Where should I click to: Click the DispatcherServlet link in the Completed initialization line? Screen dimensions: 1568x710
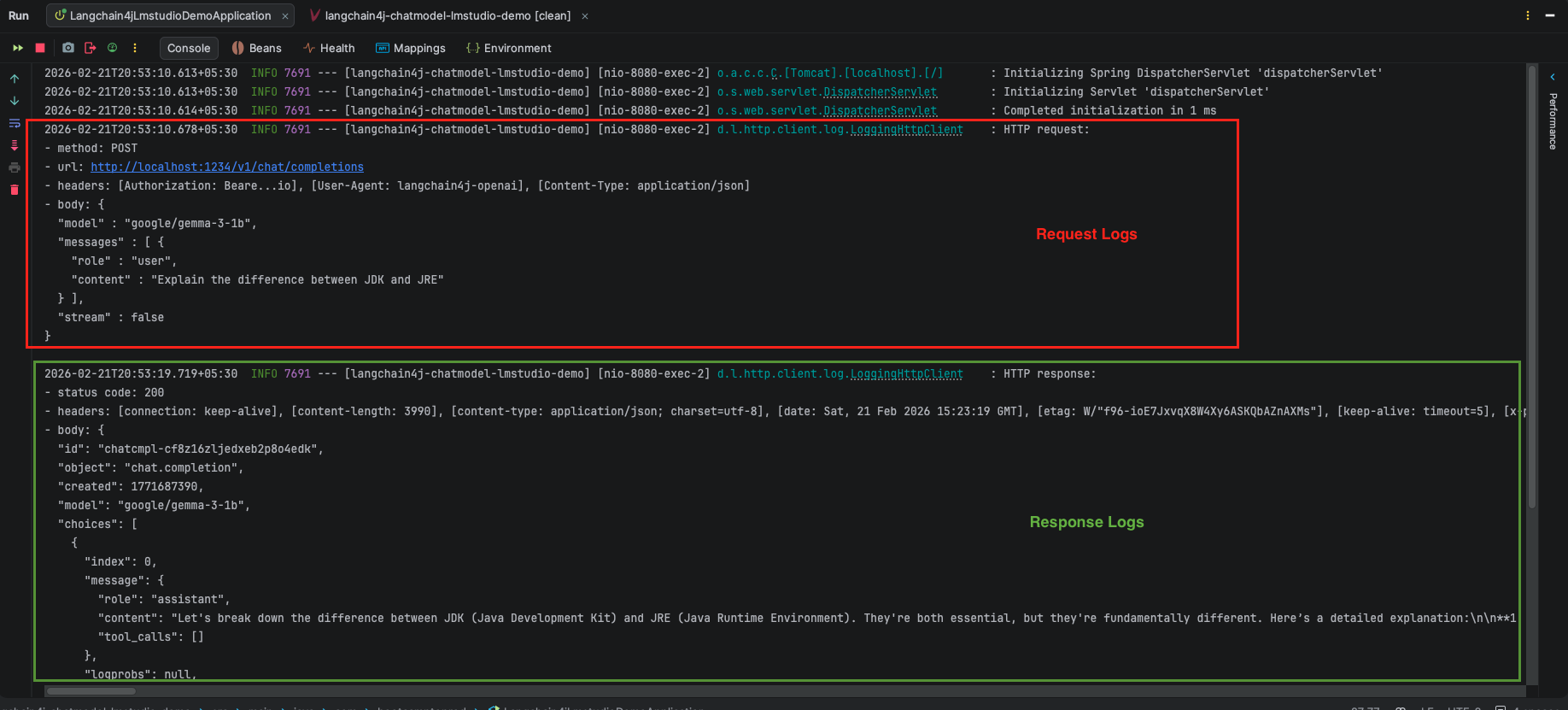pyautogui.click(x=881, y=110)
